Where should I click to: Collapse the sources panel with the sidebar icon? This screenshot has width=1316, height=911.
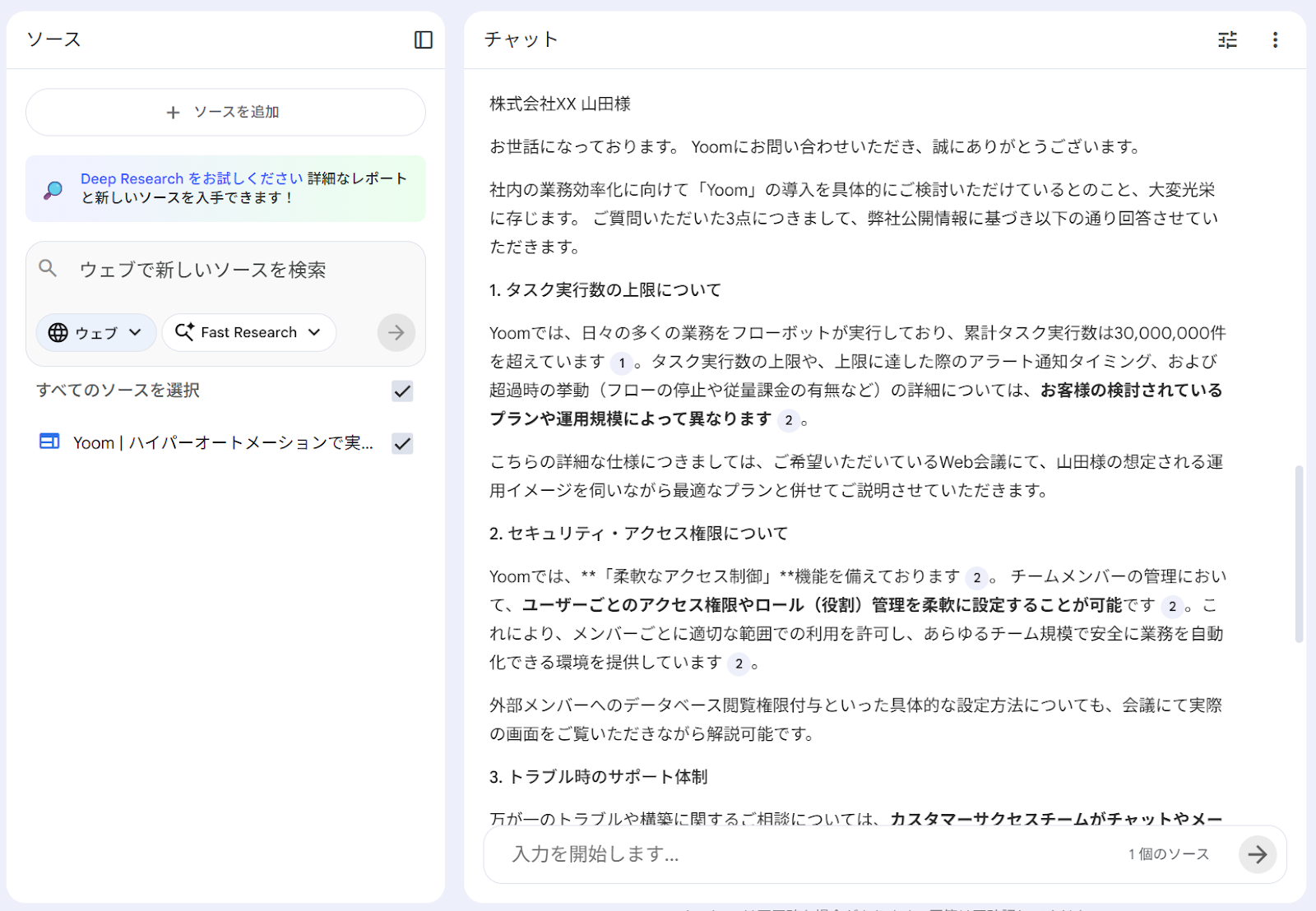[423, 39]
